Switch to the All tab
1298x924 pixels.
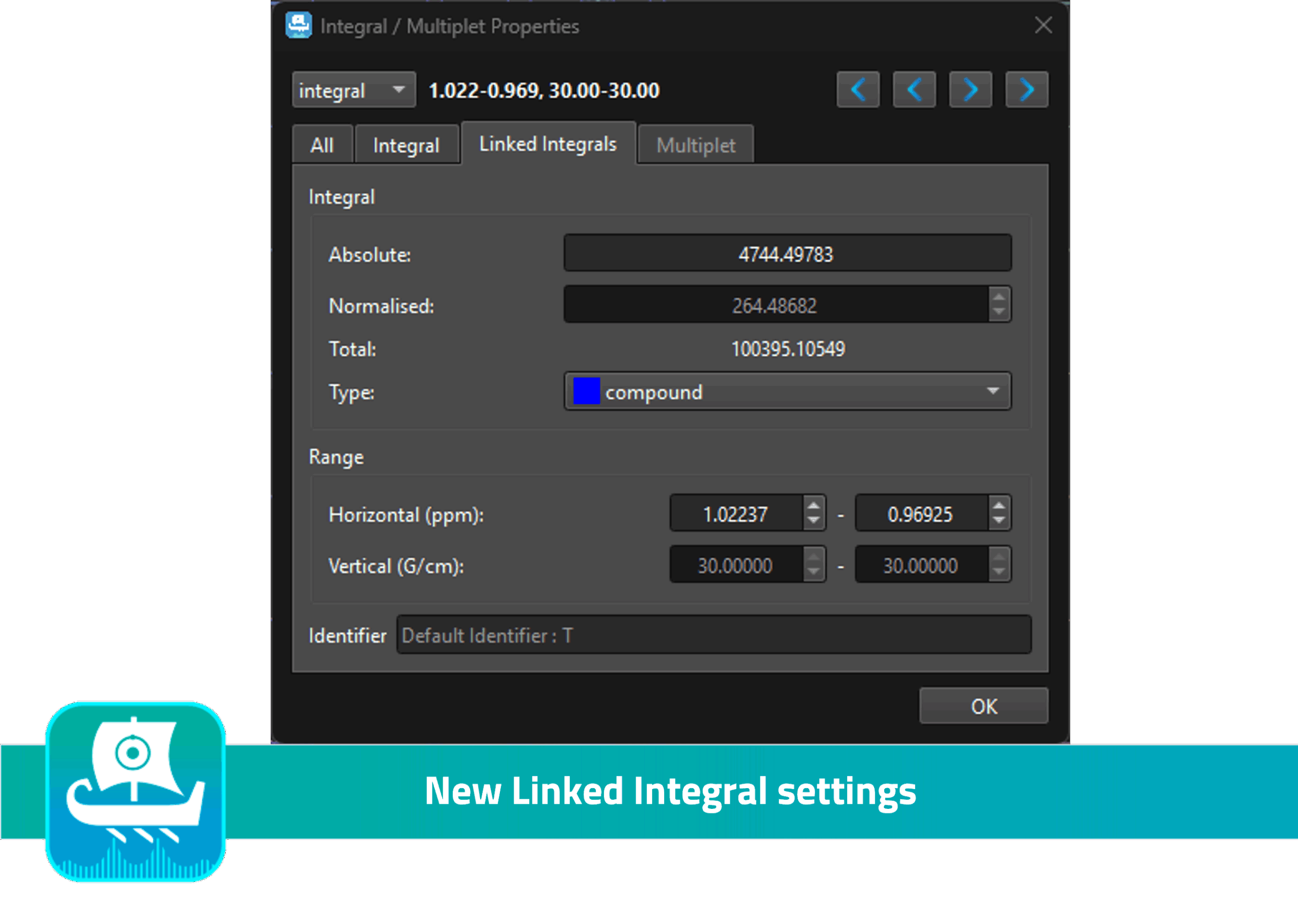pos(322,146)
